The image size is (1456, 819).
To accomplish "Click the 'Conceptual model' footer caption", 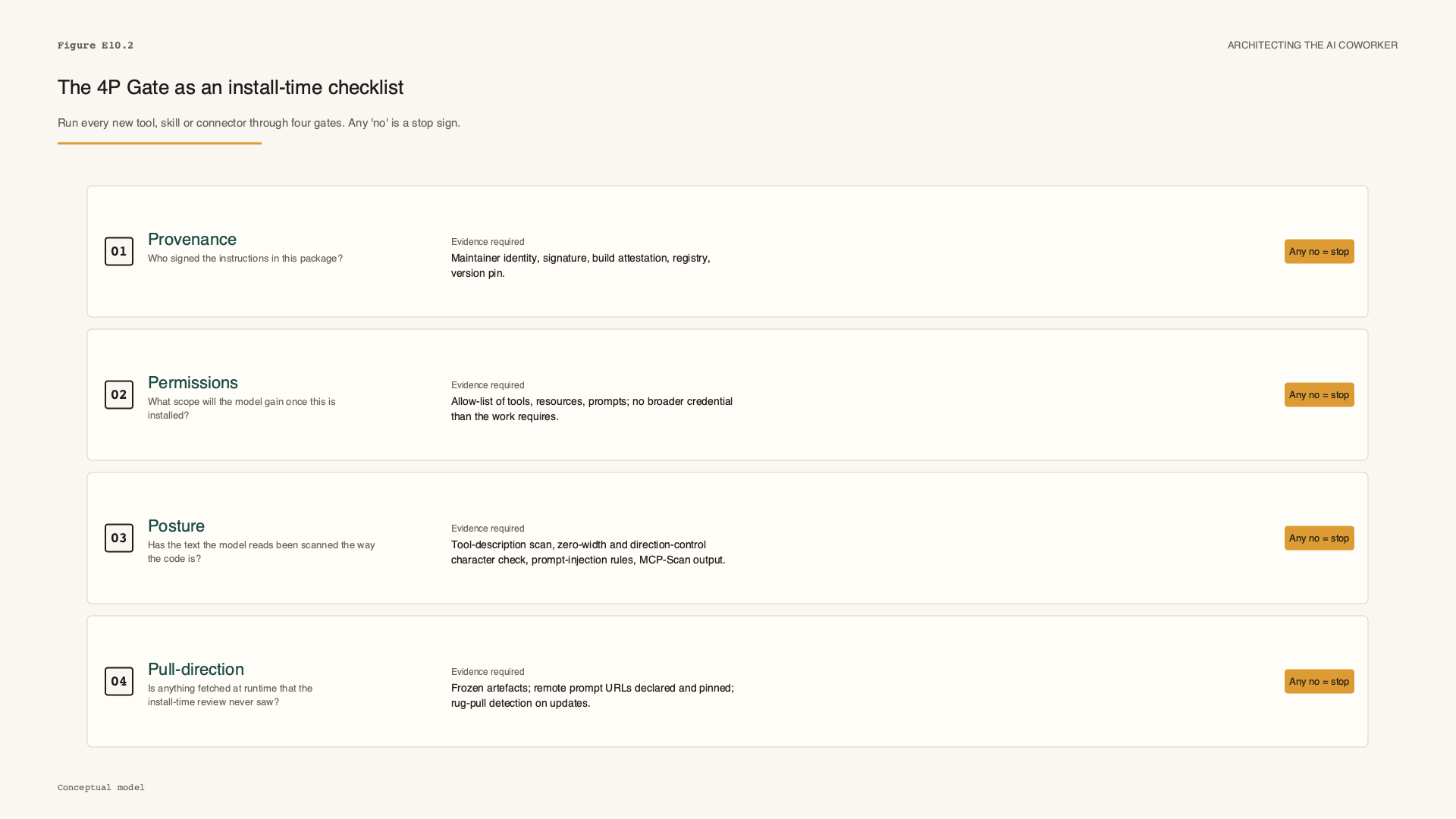I will (101, 787).
